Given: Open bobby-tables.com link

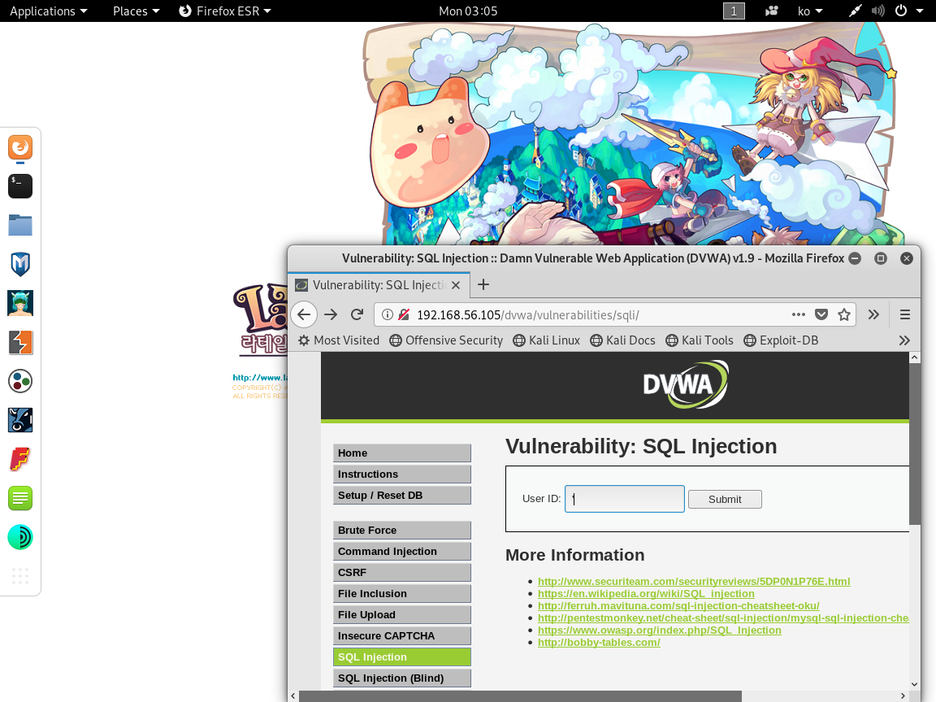Looking at the screenshot, I should pyautogui.click(x=599, y=642).
